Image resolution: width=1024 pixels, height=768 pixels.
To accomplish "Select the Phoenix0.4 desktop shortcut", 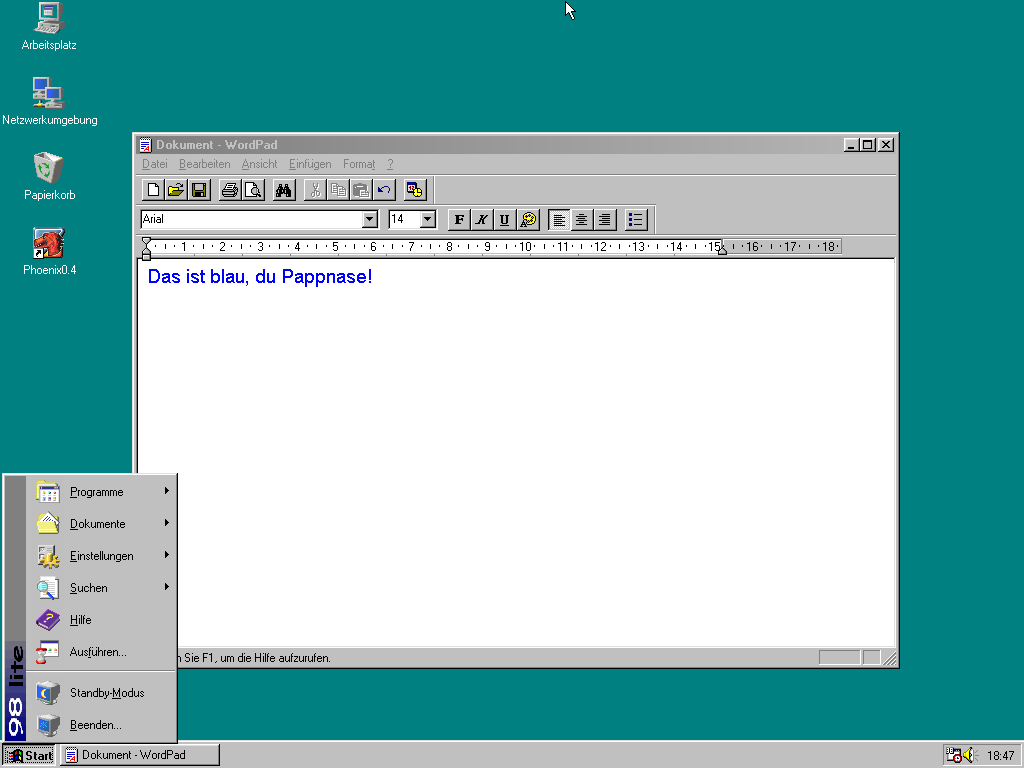I will [x=49, y=251].
